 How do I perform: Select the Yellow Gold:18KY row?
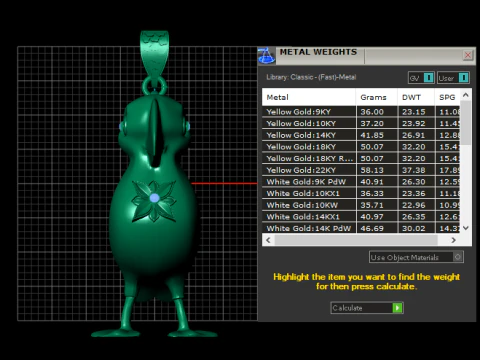pos(361,147)
